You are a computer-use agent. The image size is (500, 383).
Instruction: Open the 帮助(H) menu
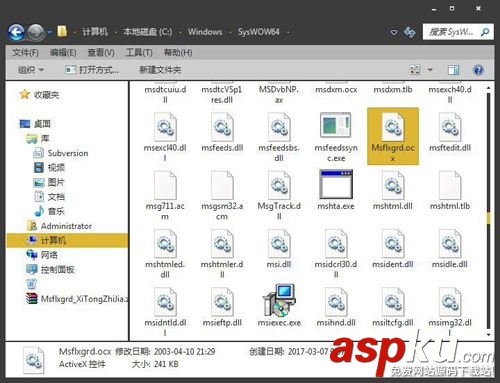click(178, 52)
